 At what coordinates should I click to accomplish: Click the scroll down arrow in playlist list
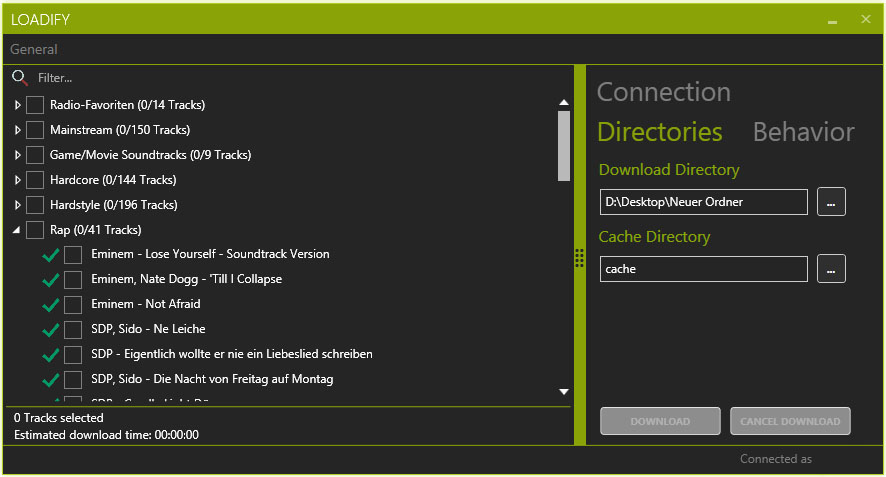point(564,391)
